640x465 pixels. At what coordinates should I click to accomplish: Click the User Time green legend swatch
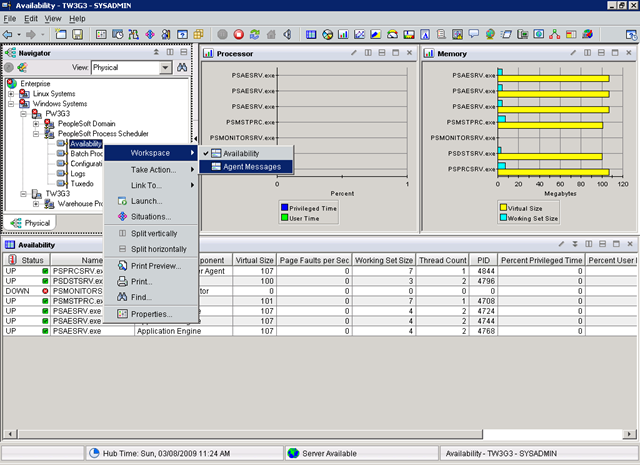point(284,218)
